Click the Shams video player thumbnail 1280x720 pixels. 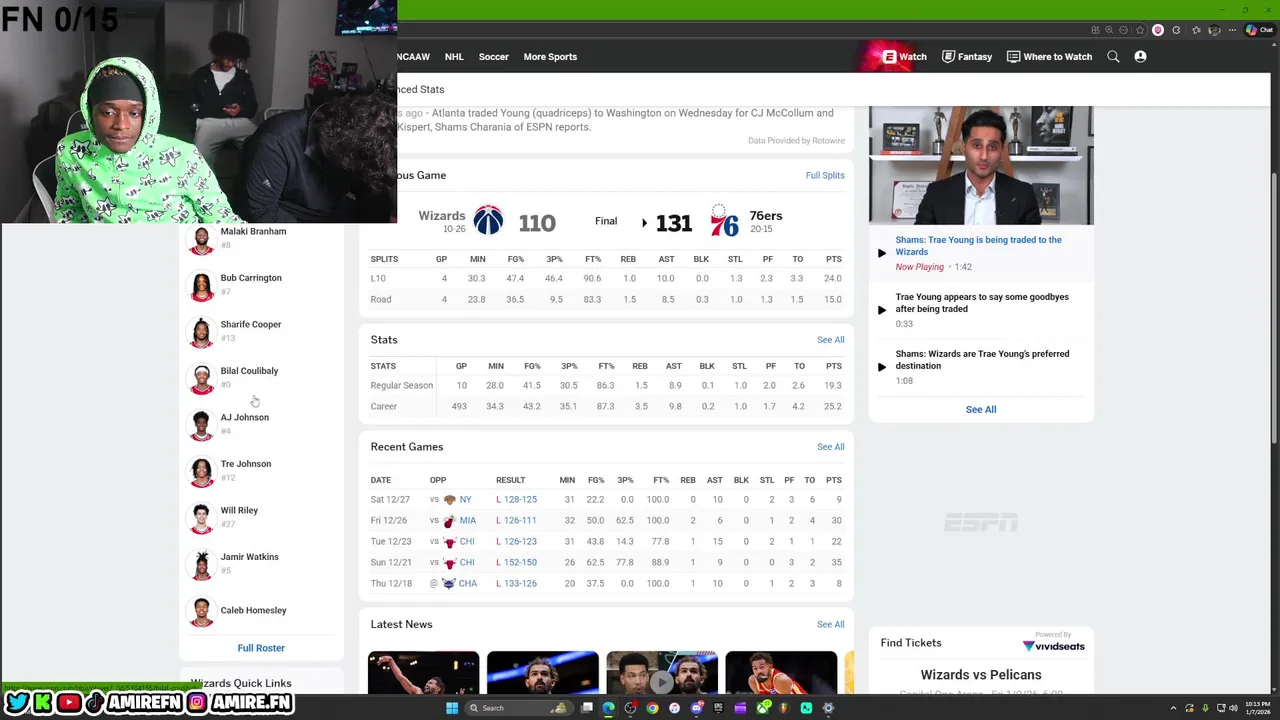point(981,165)
